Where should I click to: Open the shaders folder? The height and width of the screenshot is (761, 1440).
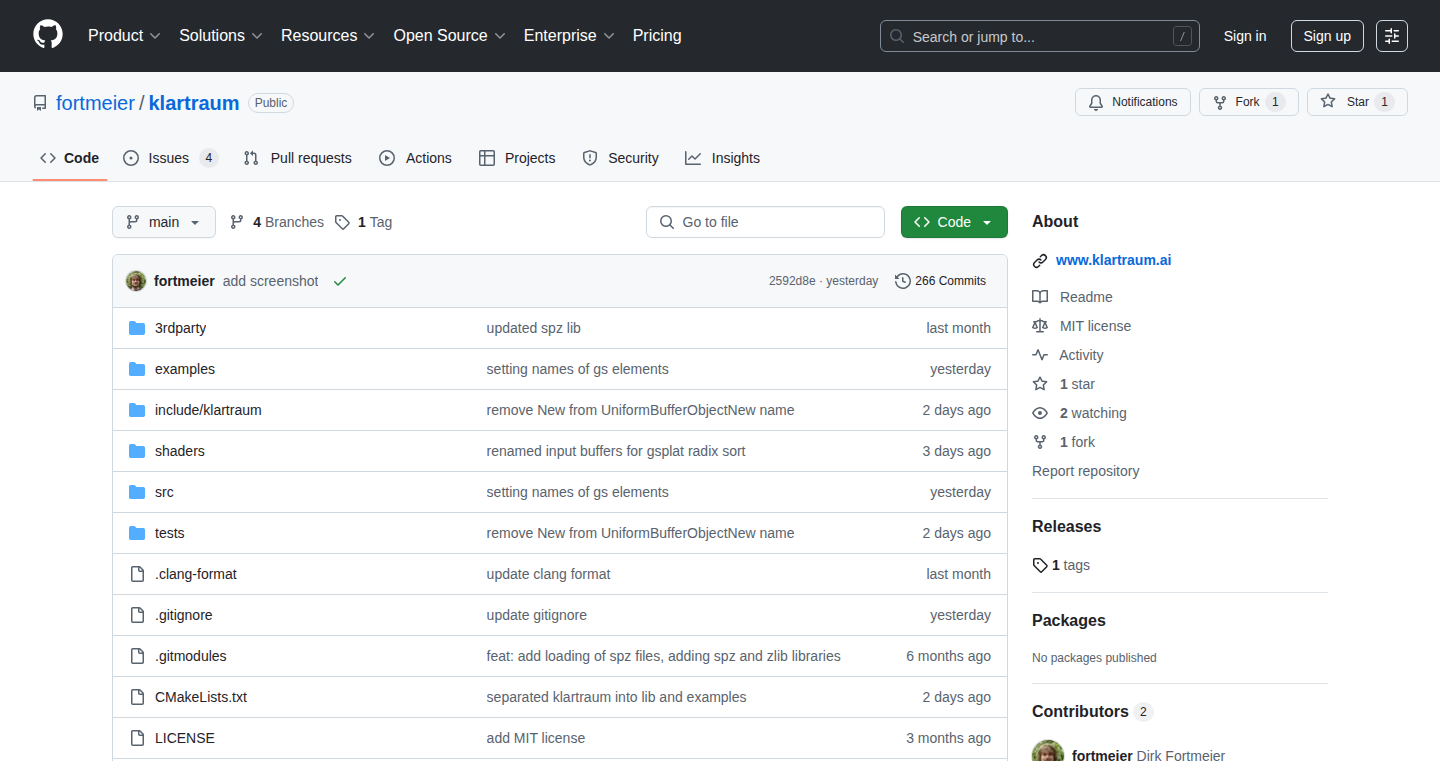[x=180, y=451]
